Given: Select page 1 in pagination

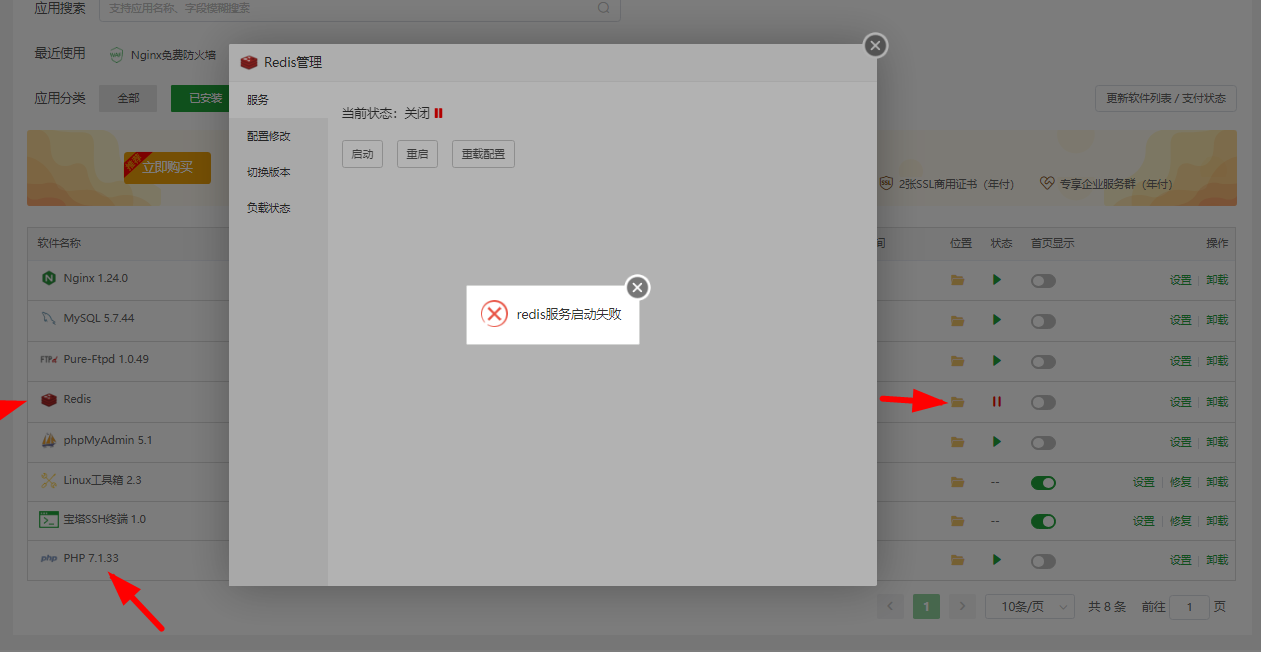Looking at the screenshot, I should 926,606.
